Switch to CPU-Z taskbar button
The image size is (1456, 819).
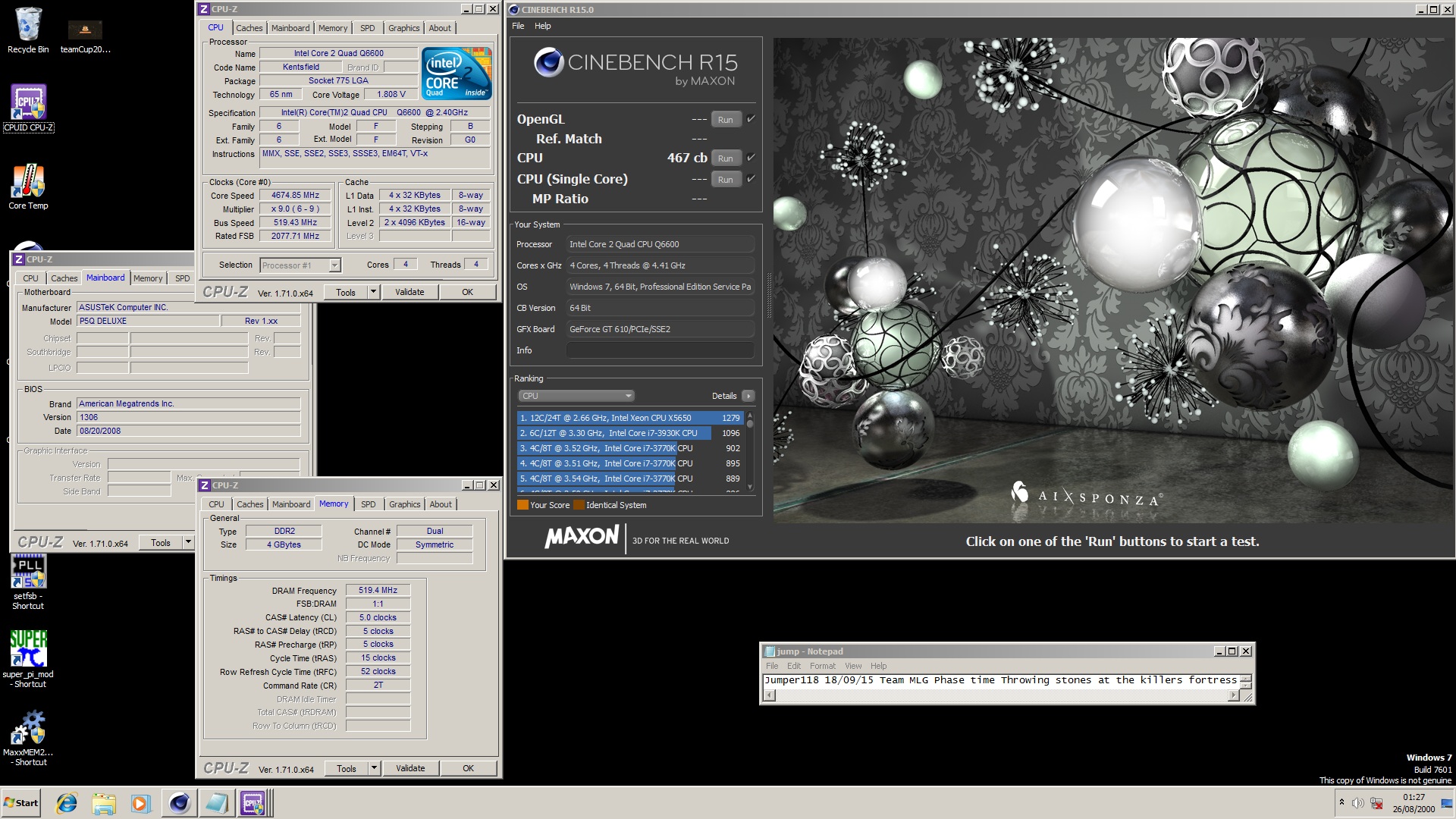point(253,803)
